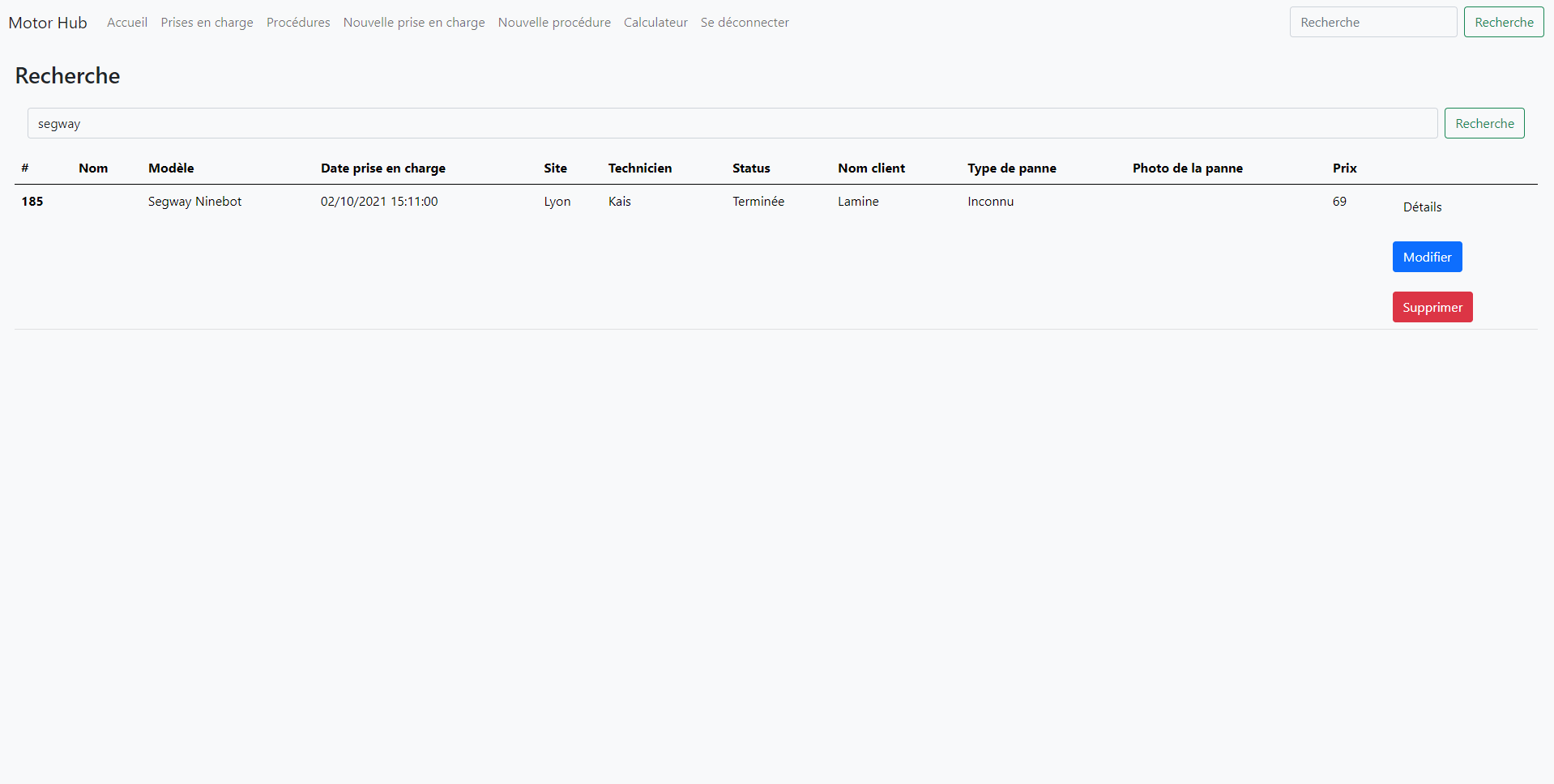The image size is (1554, 784).
Task: Click technician name Kais
Action: click(x=620, y=202)
